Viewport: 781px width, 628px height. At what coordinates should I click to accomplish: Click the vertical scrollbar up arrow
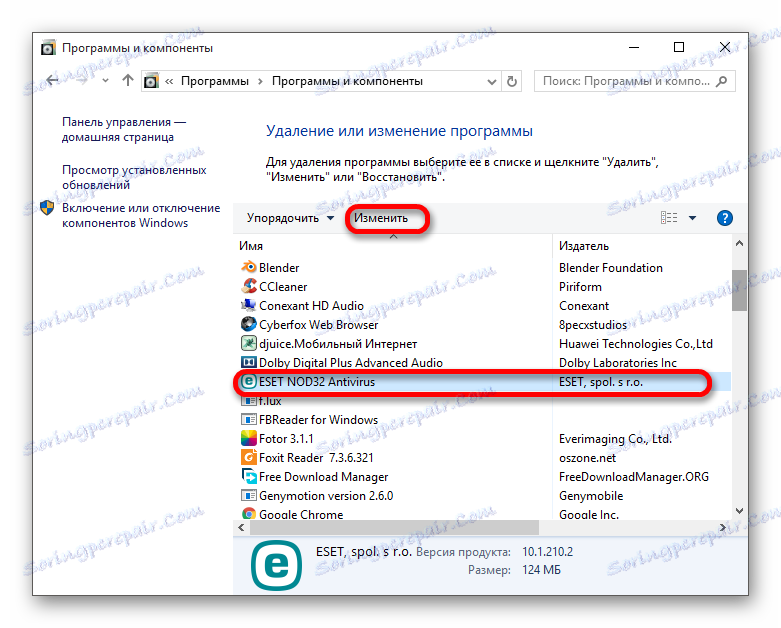739,244
